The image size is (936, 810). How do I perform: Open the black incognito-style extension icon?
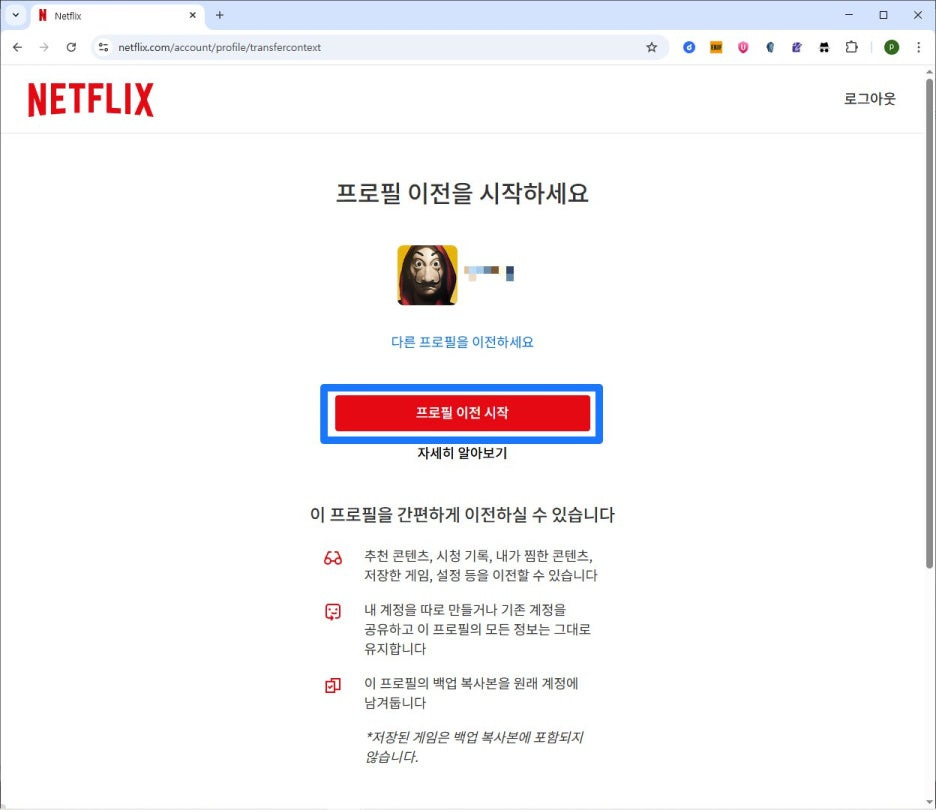click(x=824, y=47)
